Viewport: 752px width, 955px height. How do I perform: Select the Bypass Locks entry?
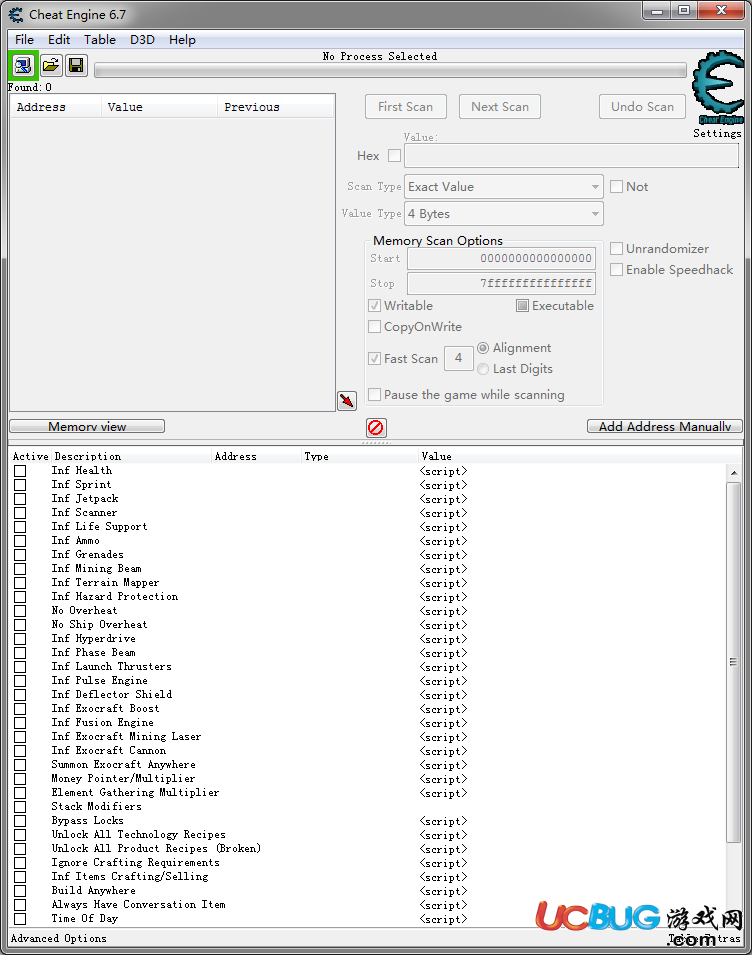[87, 821]
